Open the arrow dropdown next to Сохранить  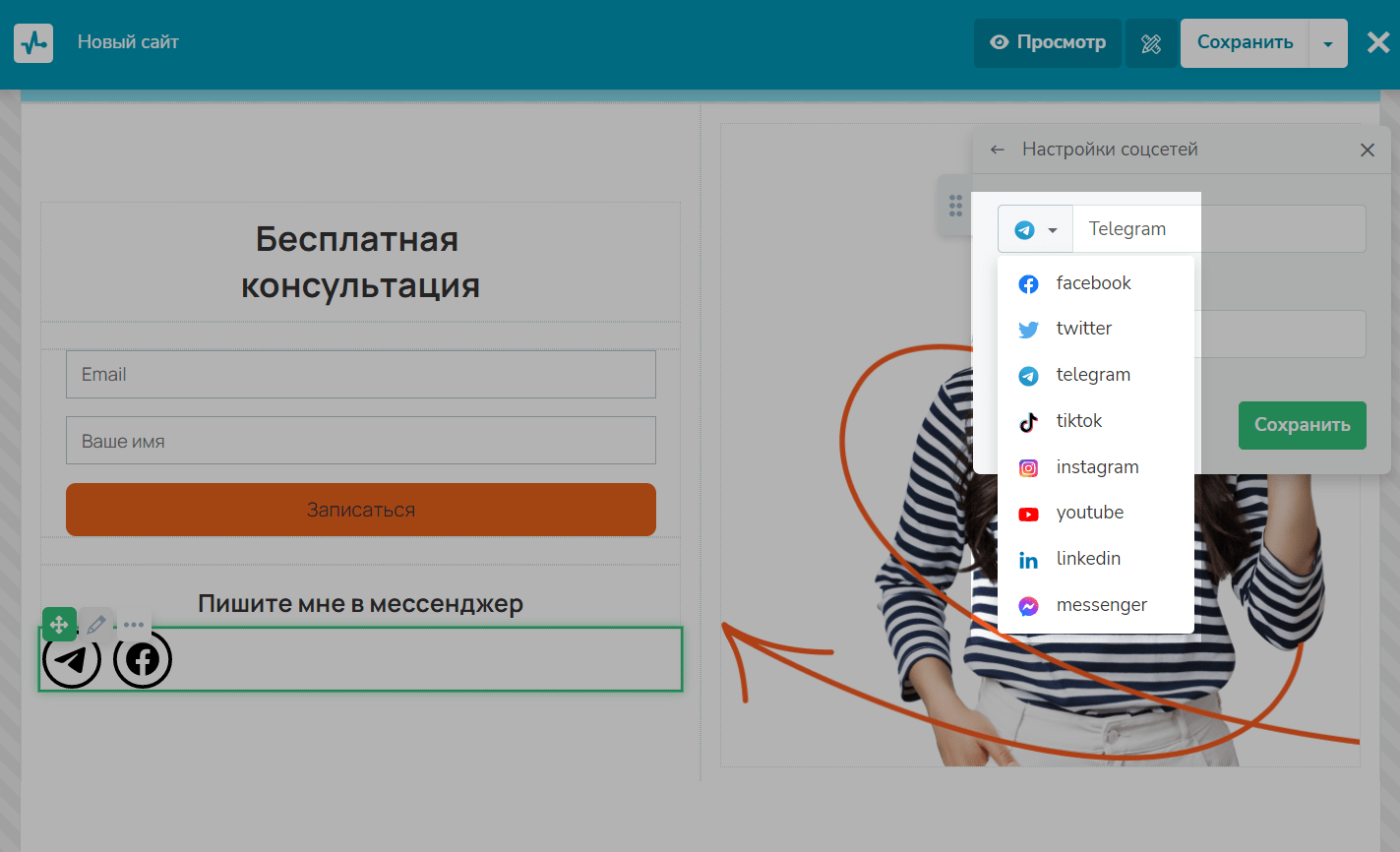tap(1328, 43)
